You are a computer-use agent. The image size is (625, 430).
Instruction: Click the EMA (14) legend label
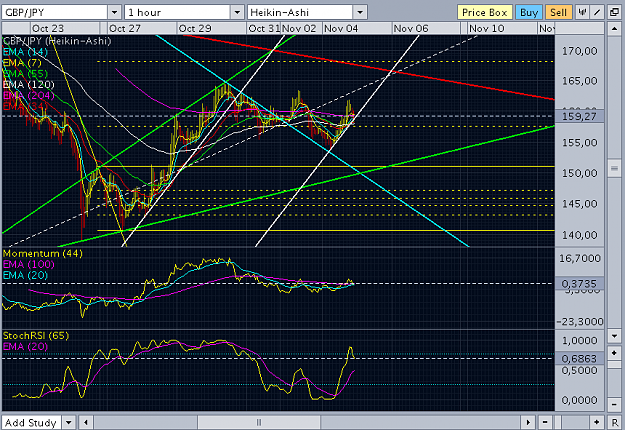click(26, 52)
